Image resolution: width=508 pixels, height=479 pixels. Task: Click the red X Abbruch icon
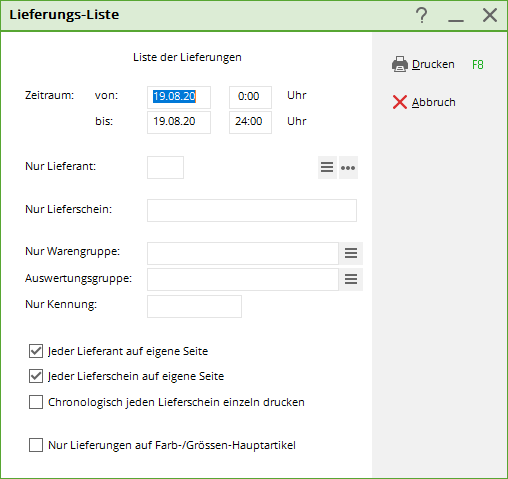click(x=400, y=102)
